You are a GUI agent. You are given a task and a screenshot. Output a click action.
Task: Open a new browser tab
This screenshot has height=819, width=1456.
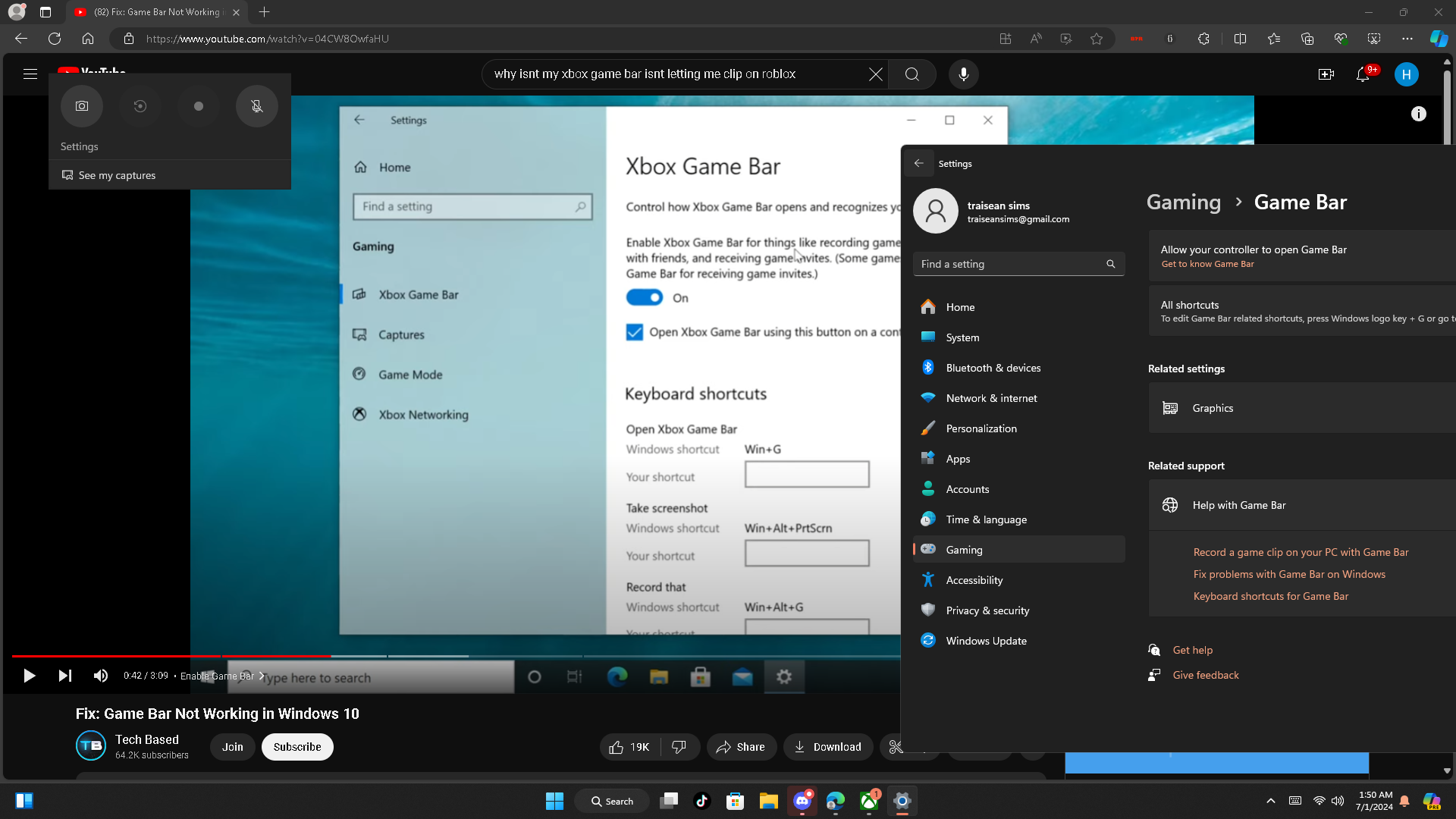264,12
